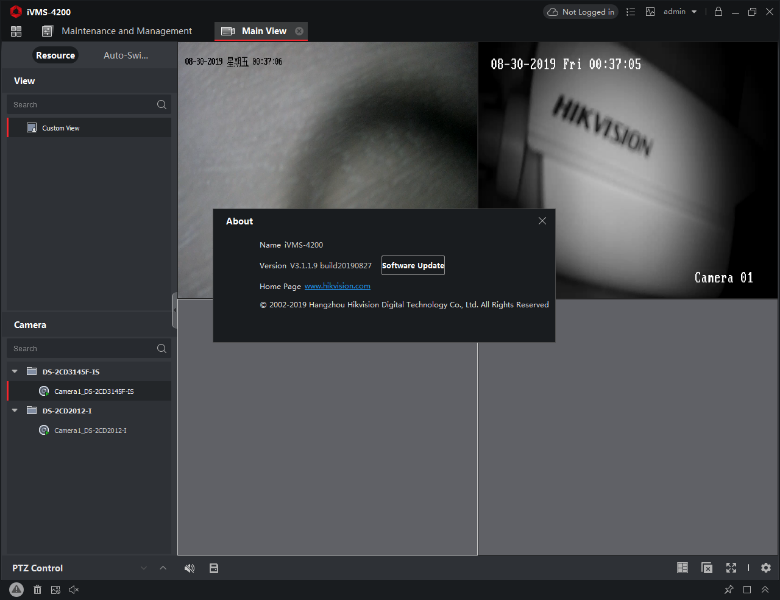Select Camera1_DS-2CD3145F-IS camera

click(x=89, y=391)
